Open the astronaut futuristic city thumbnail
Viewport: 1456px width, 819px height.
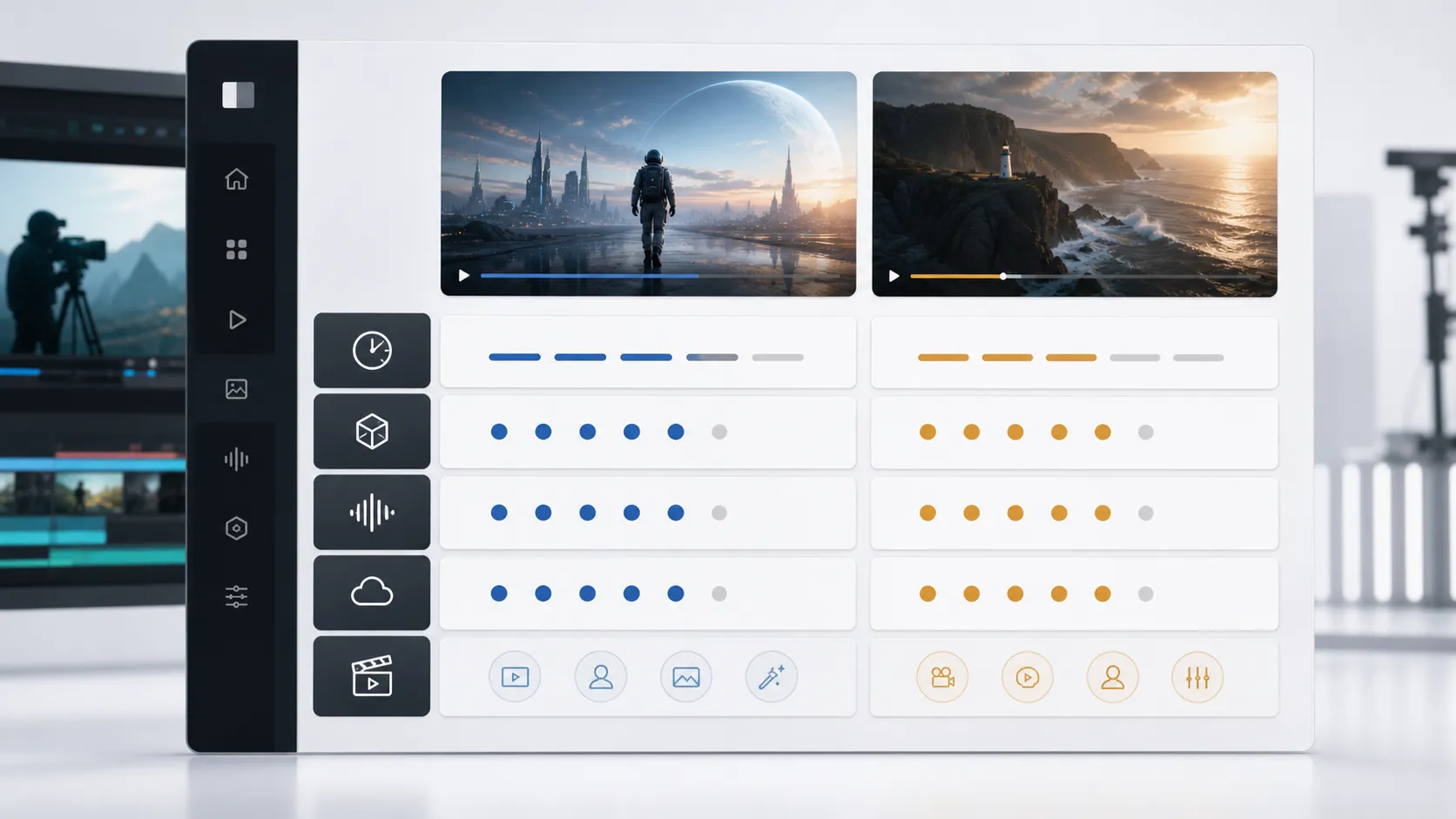coord(649,184)
